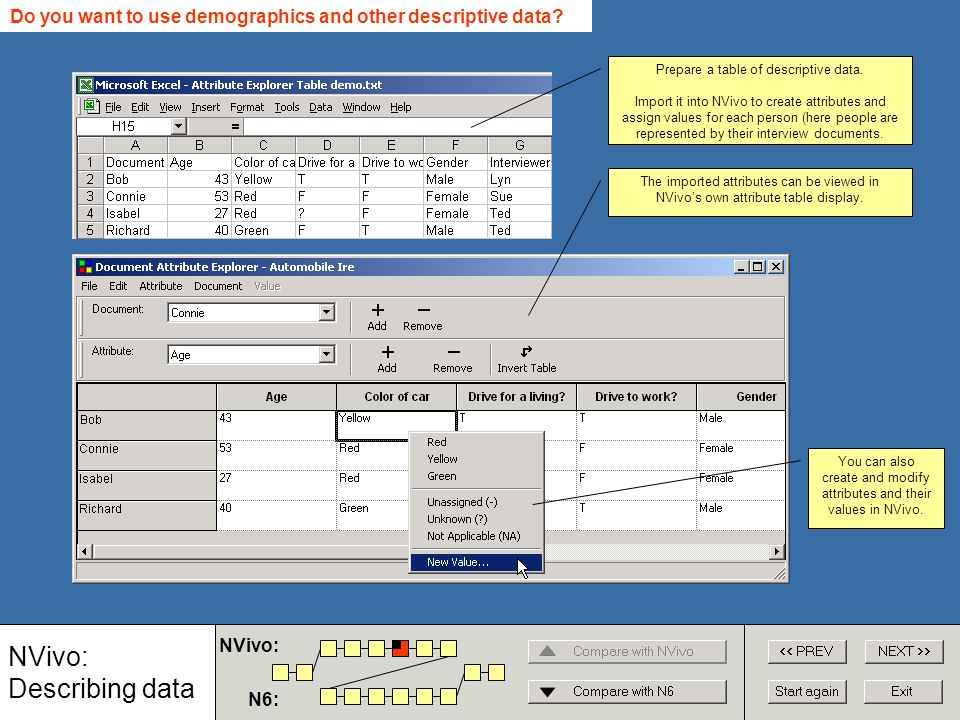Viewport: 960px width, 720px height.
Task: Click the Compare with N6 button label
Action: point(623,692)
